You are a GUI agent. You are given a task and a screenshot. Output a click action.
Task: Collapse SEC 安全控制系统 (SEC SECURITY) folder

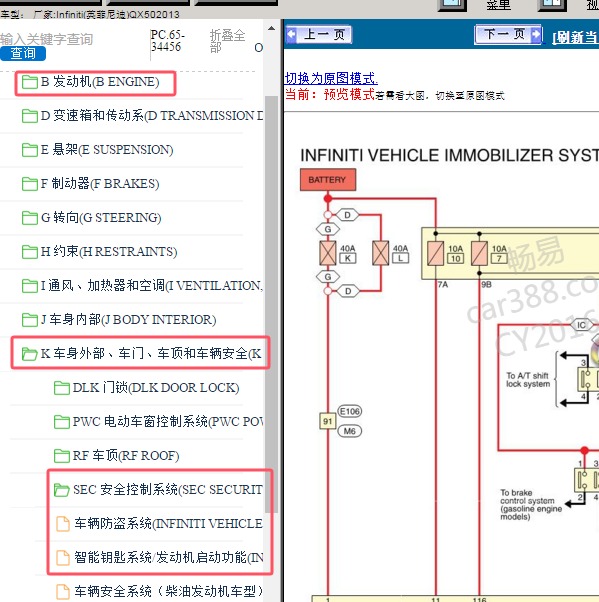click(168, 490)
